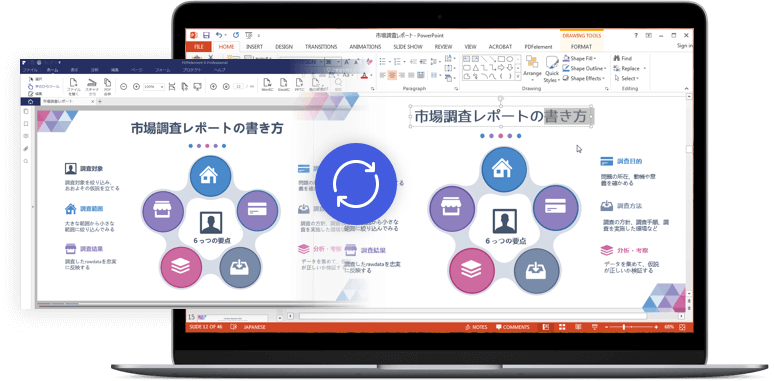Open the SLIDE SHOW ribbon tab
Screen dimensions: 774x381
(408, 47)
